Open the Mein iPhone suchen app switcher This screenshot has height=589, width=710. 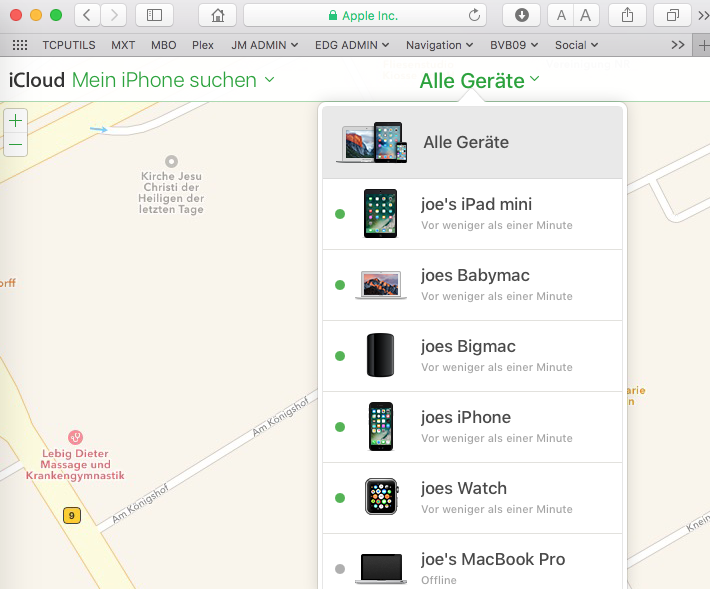click(173, 80)
